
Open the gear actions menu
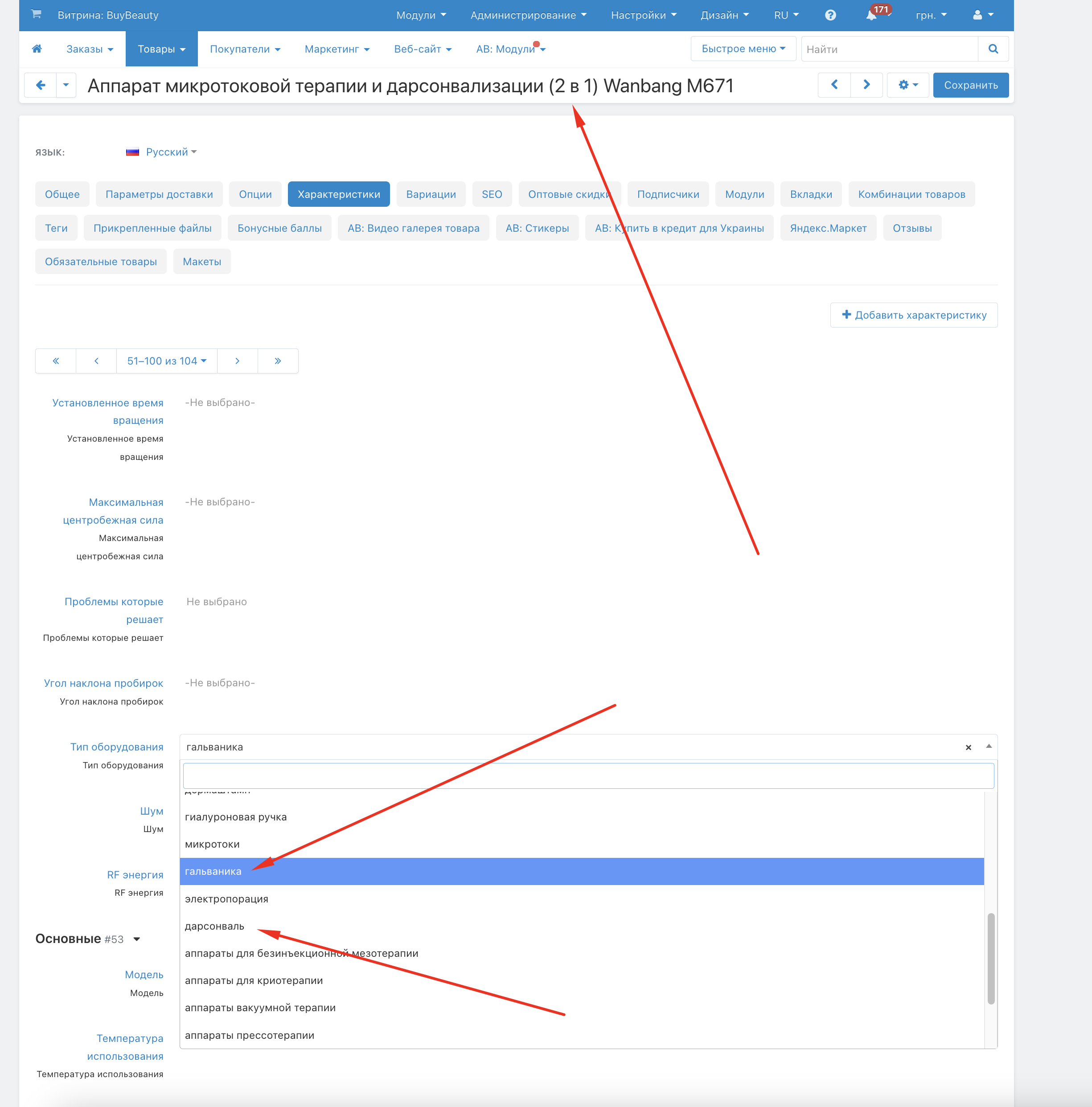tap(907, 85)
